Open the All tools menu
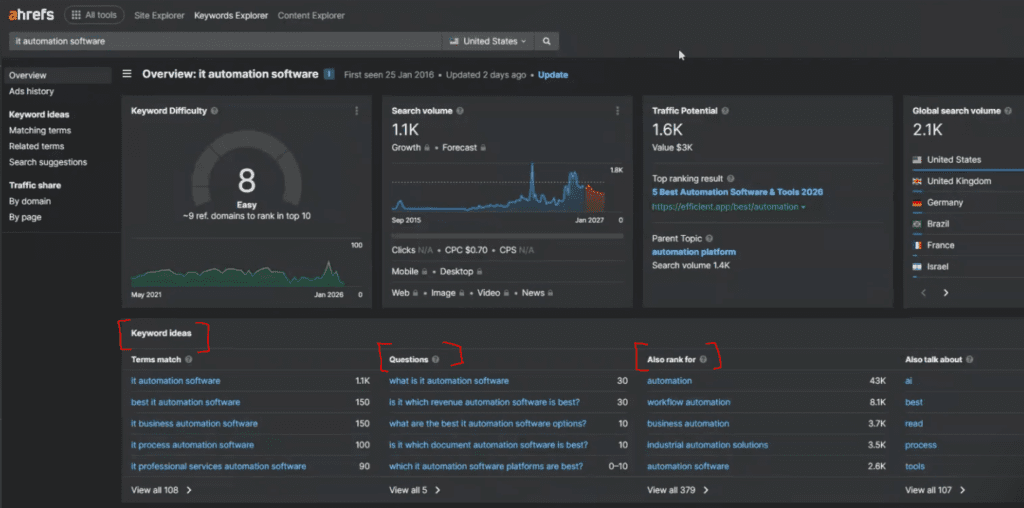Viewport: 1024px width, 508px height. pos(94,15)
